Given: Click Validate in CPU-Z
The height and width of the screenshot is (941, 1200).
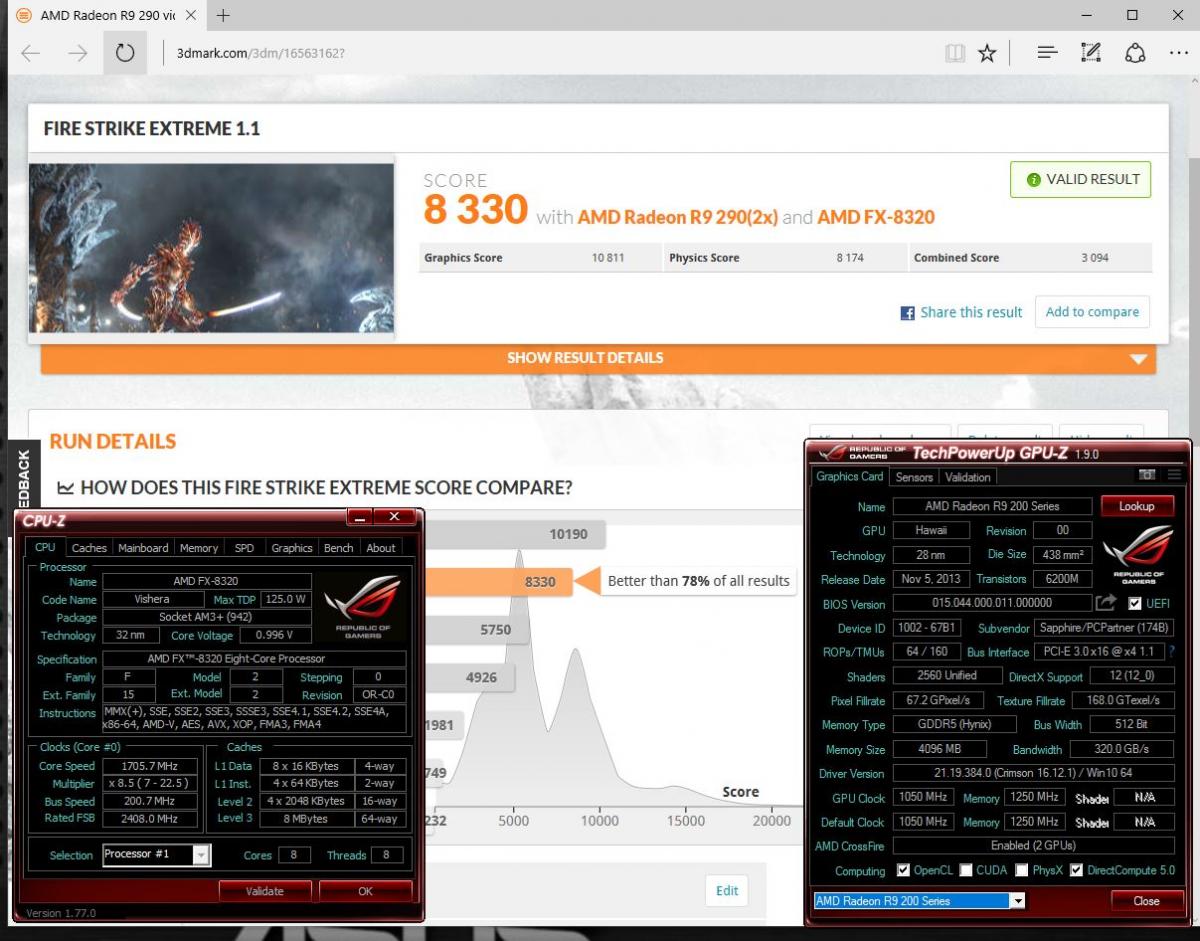Looking at the screenshot, I should (x=265, y=891).
